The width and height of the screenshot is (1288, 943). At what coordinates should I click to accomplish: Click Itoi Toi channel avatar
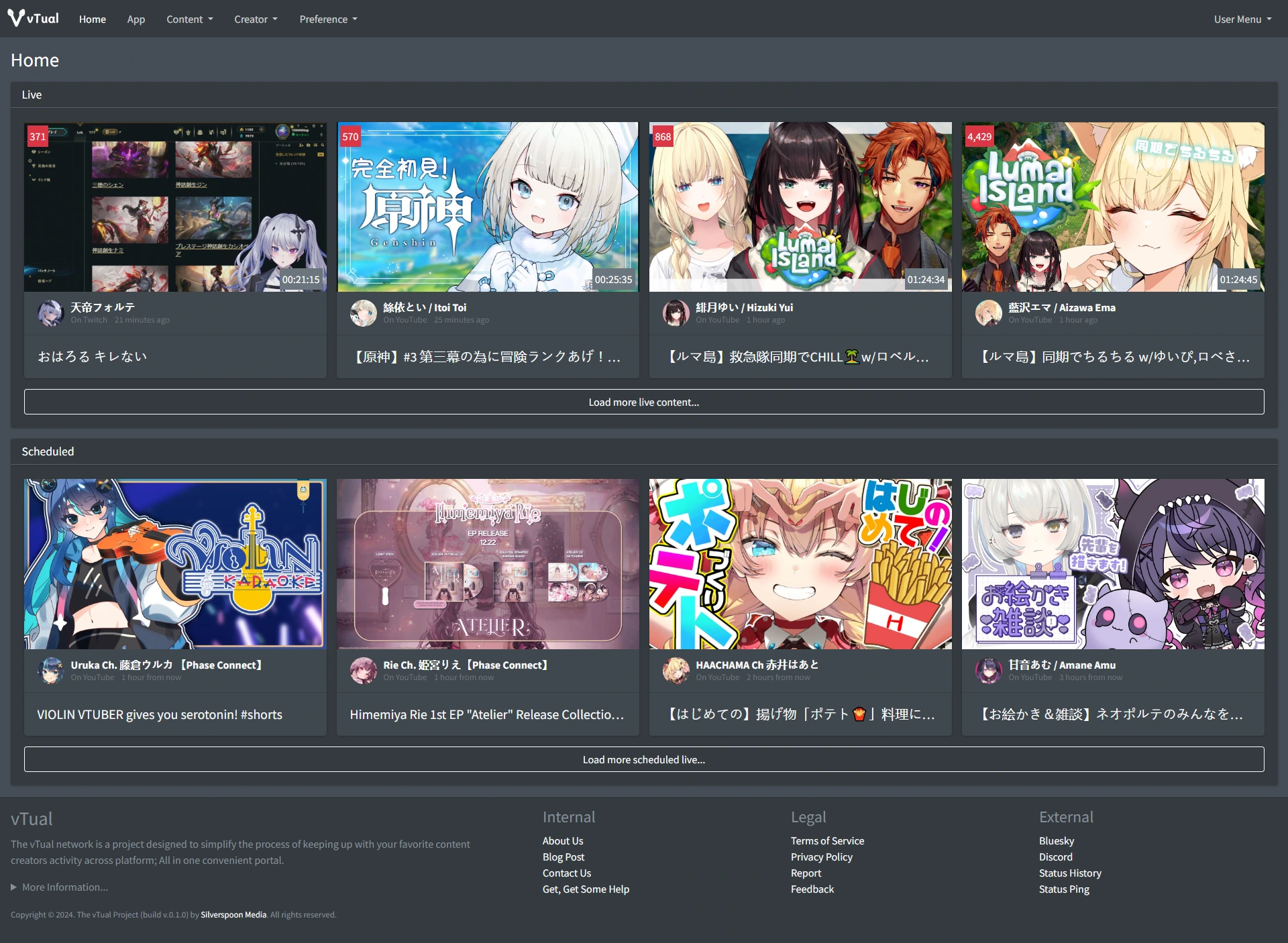pyautogui.click(x=364, y=313)
